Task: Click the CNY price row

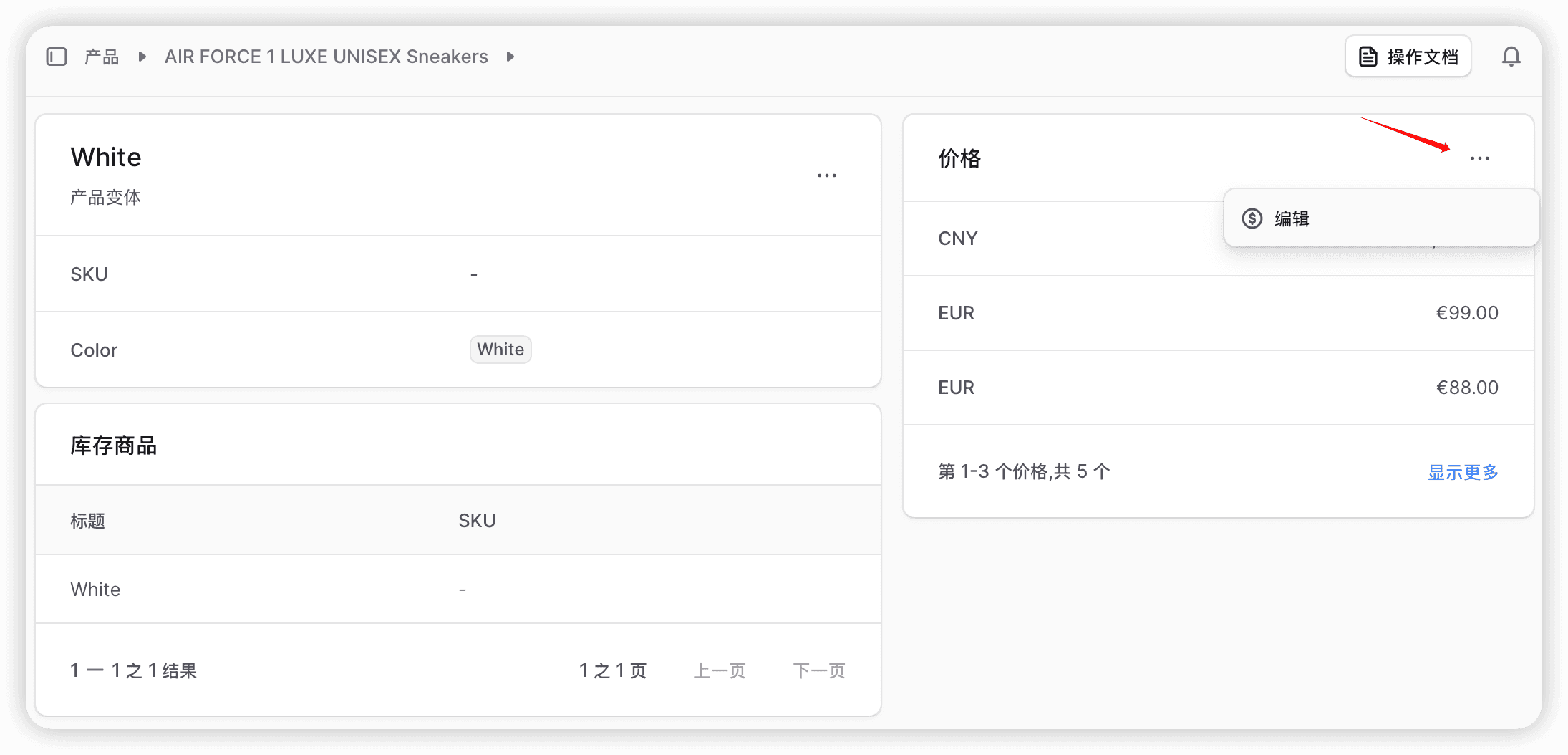Action: (x=1060, y=239)
